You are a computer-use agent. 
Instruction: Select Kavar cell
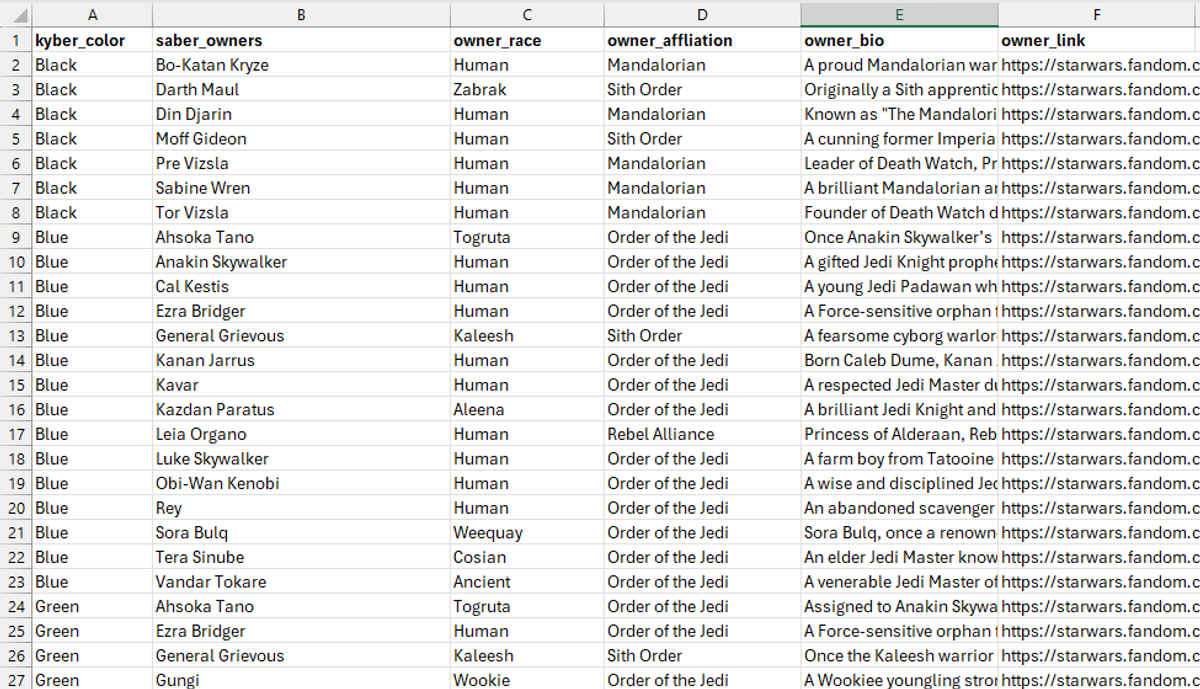[x=301, y=385]
